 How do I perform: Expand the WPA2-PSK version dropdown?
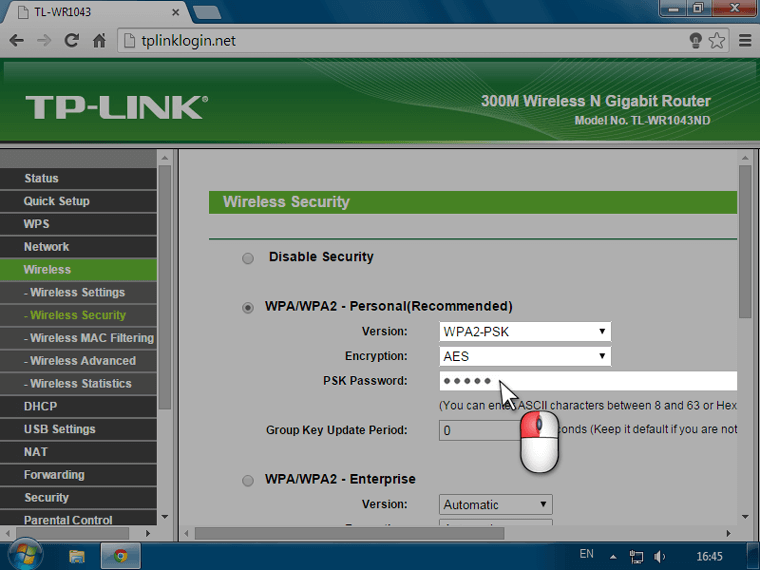[524, 331]
